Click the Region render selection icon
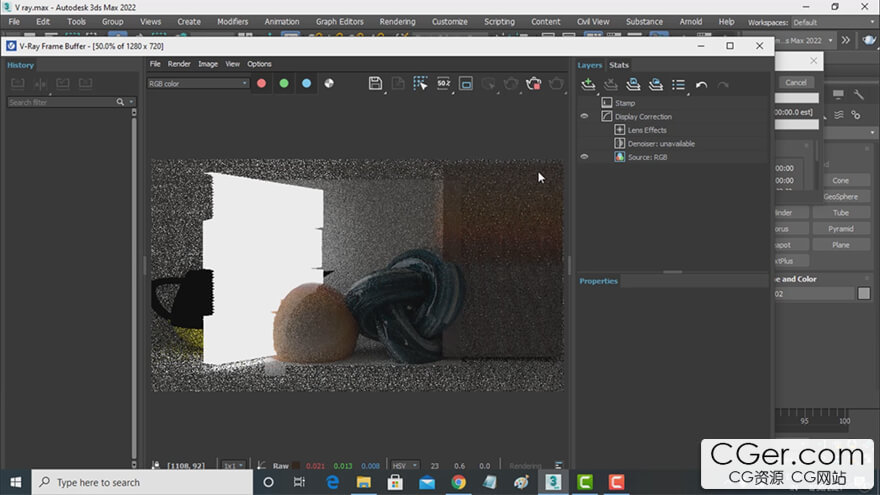Screen dimensions: 880x495 coord(420,84)
